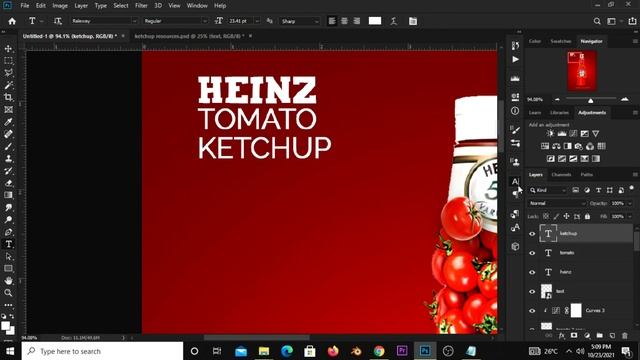Select the Eyedropper tool
Image resolution: width=640 pixels, height=360 pixels.
click(x=8, y=122)
